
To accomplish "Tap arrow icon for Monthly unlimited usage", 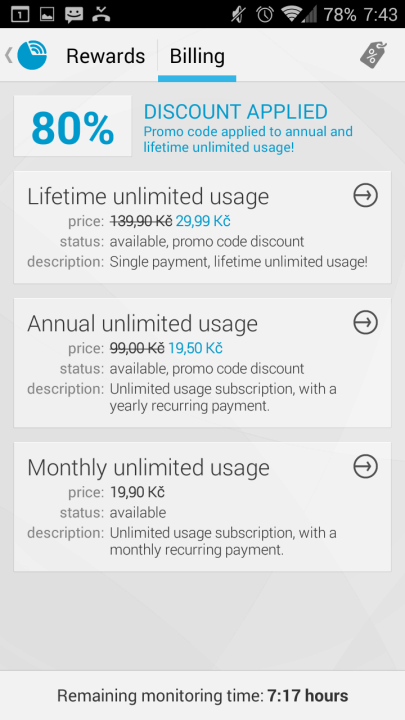I will point(366,467).
